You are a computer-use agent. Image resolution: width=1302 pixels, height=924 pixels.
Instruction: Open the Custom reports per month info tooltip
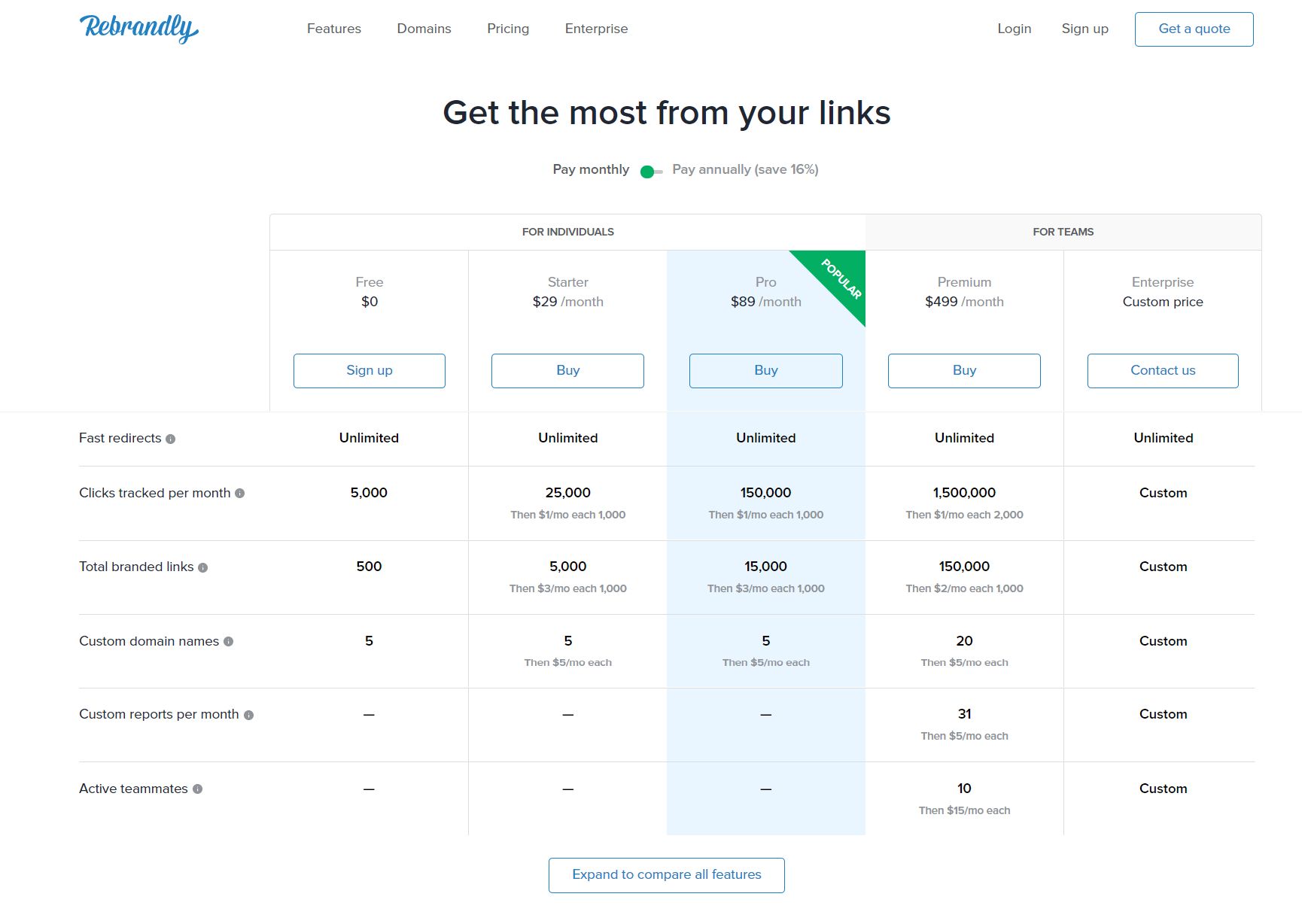(x=248, y=714)
